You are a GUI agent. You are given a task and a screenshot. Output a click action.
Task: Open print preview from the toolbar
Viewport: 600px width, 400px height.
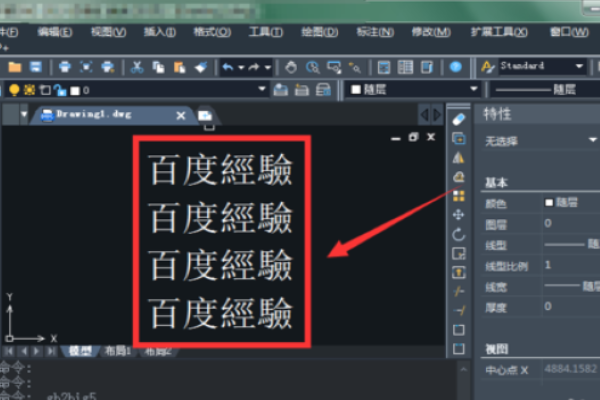coord(86,67)
